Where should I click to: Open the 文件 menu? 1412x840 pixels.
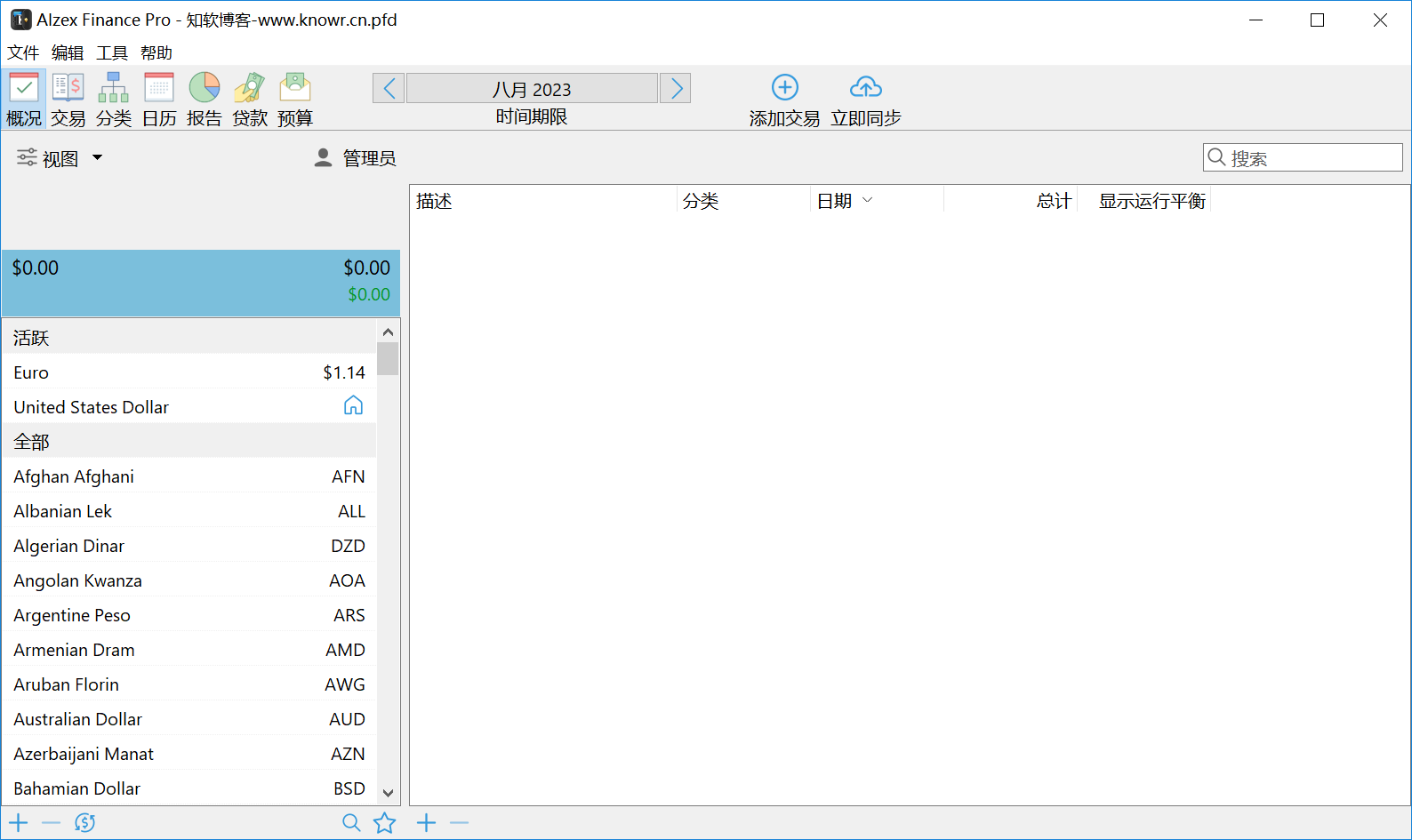(23, 52)
